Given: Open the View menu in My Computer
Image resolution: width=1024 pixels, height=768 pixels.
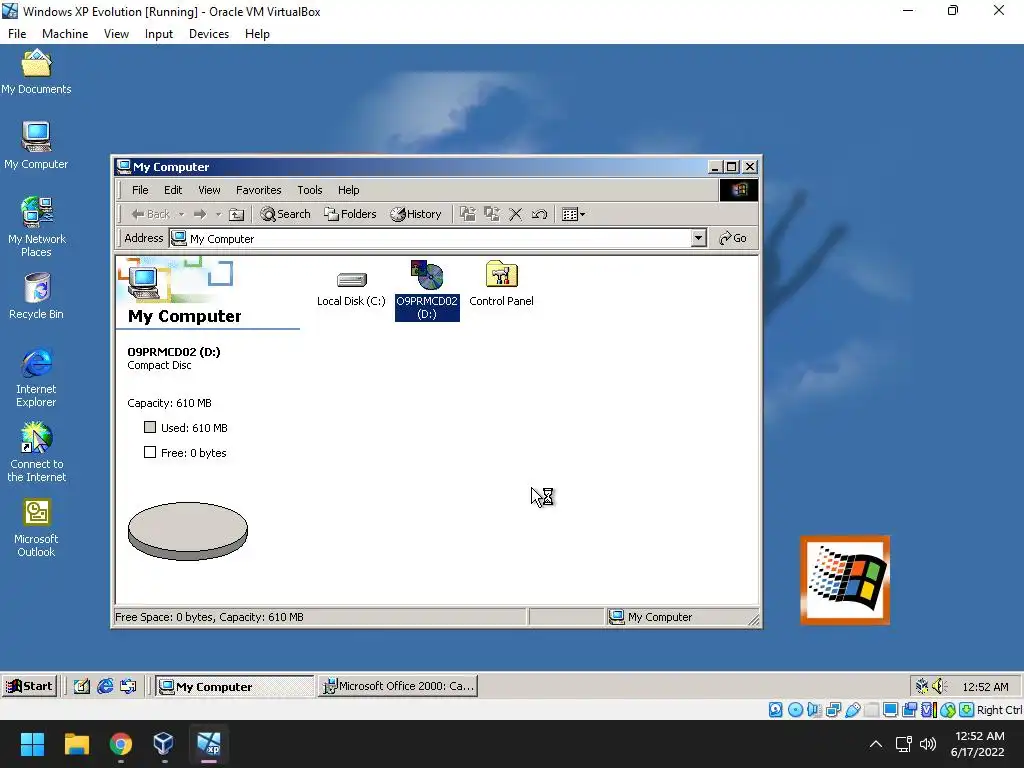Looking at the screenshot, I should (x=209, y=190).
